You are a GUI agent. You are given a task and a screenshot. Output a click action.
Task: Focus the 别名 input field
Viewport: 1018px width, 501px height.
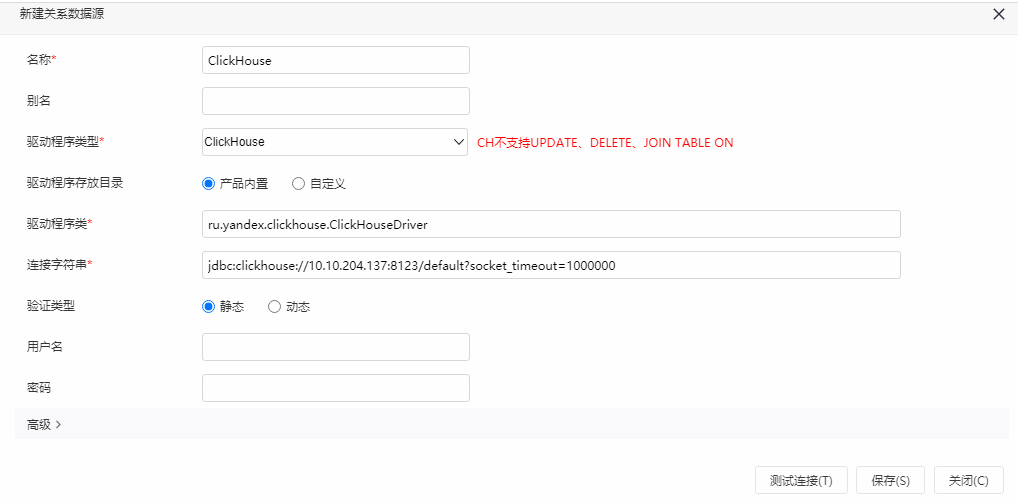(x=336, y=101)
